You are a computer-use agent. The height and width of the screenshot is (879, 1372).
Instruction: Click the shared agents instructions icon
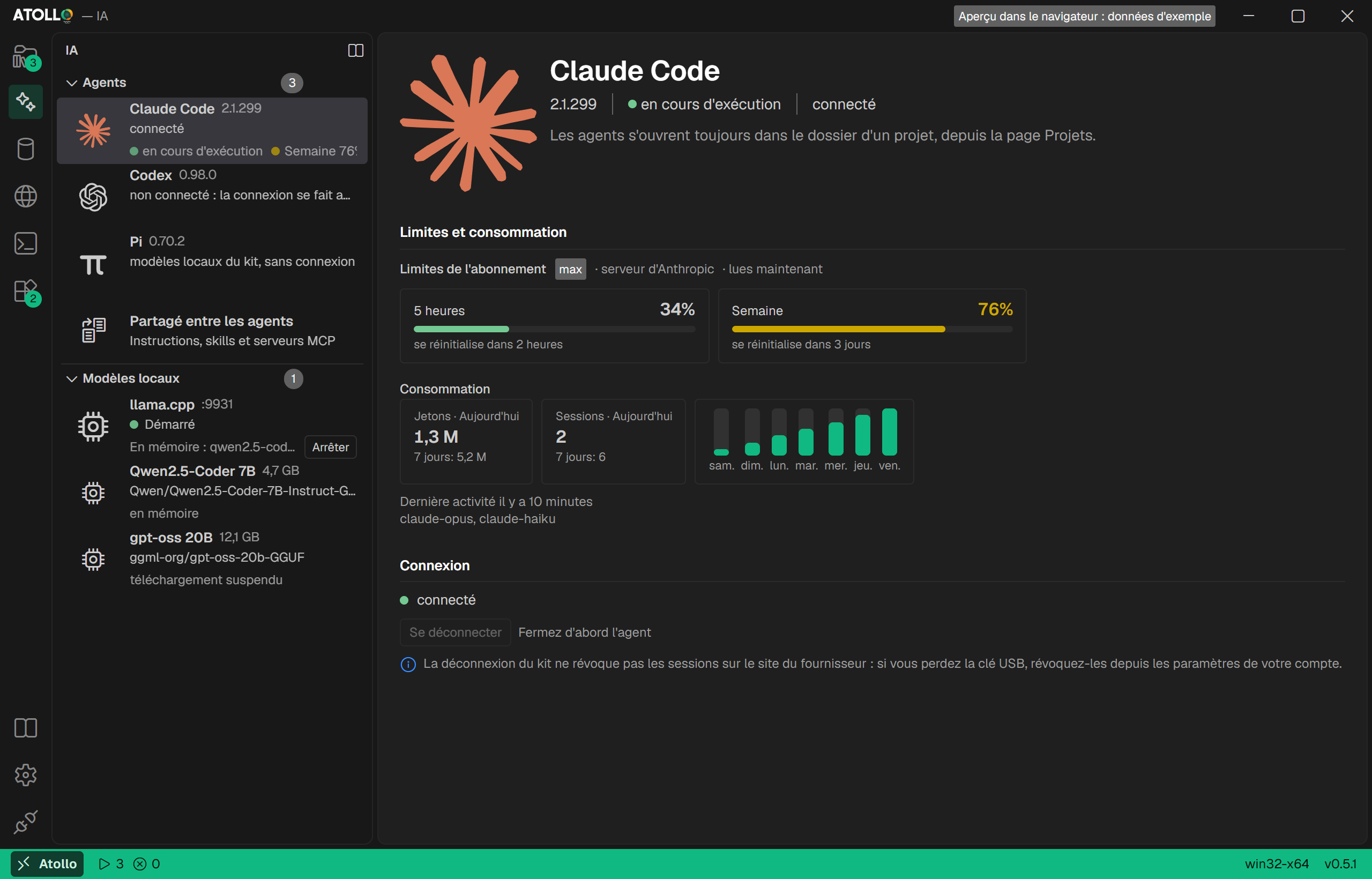94,330
